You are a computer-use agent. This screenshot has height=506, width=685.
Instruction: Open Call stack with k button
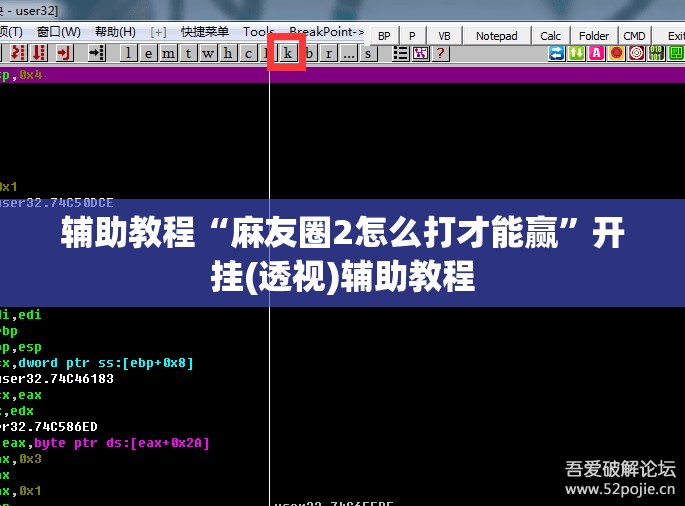pyautogui.click(x=287, y=53)
